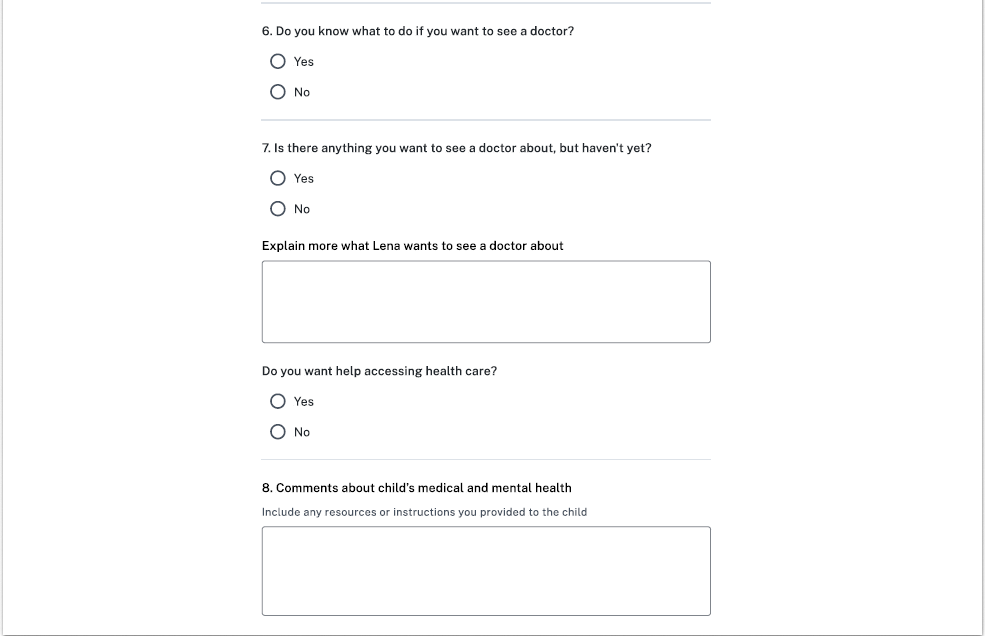Screen dimensions: 985x636
Task: Click the 'Yes' label text under question 6
Action: (x=304, y=62)
